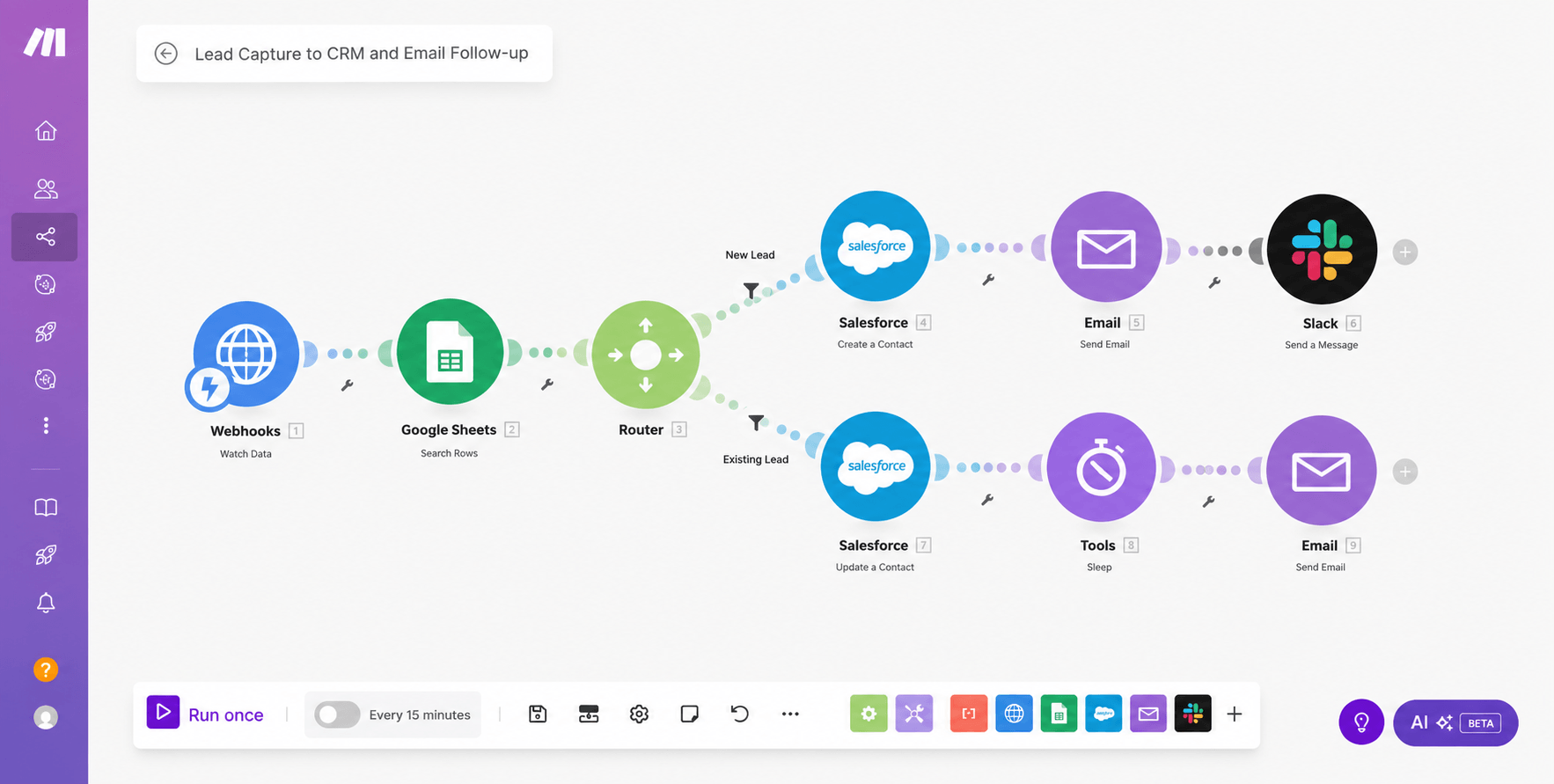Add module after Slack node
Image resolution: width=1554 pixels, height=784 pixels.
(1405, 252)
